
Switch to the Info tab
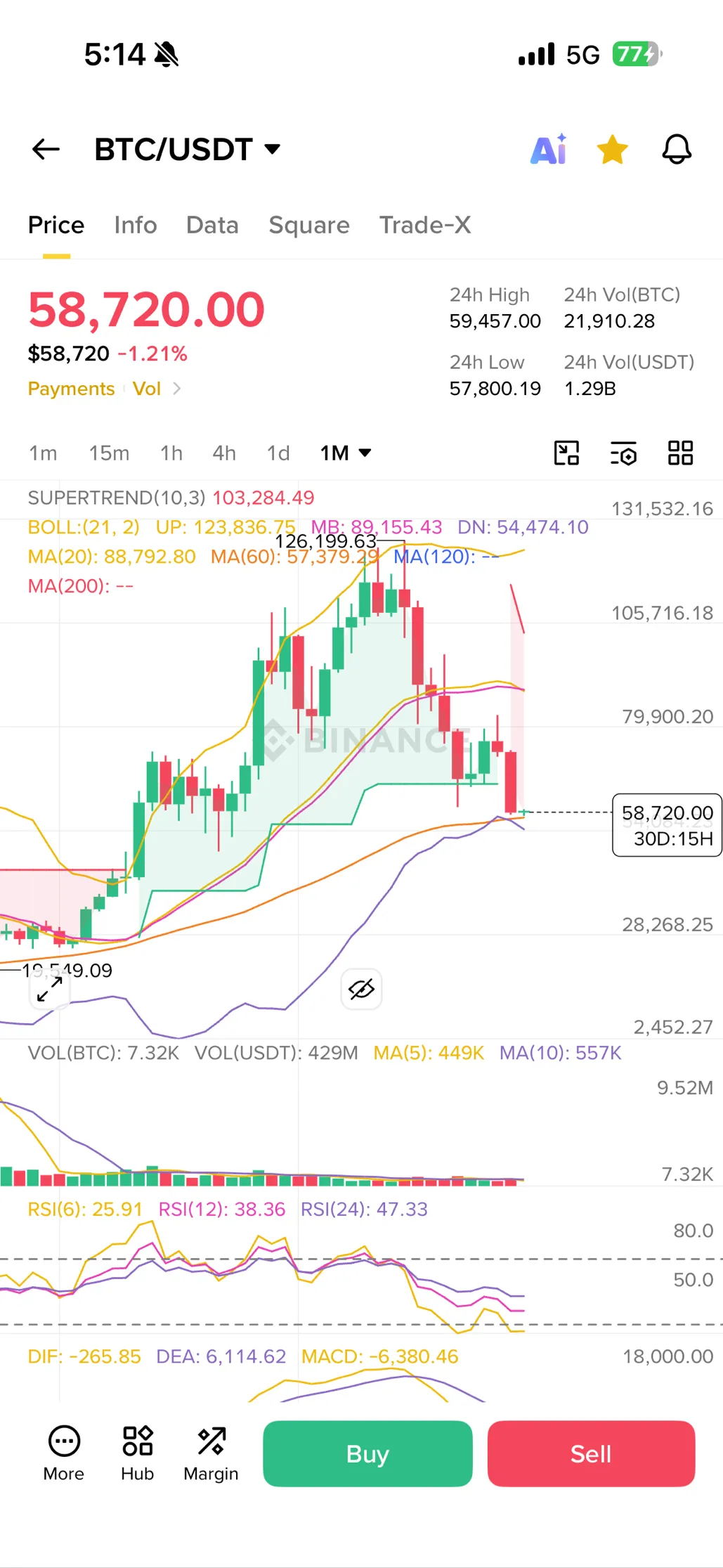pos(136,225)
